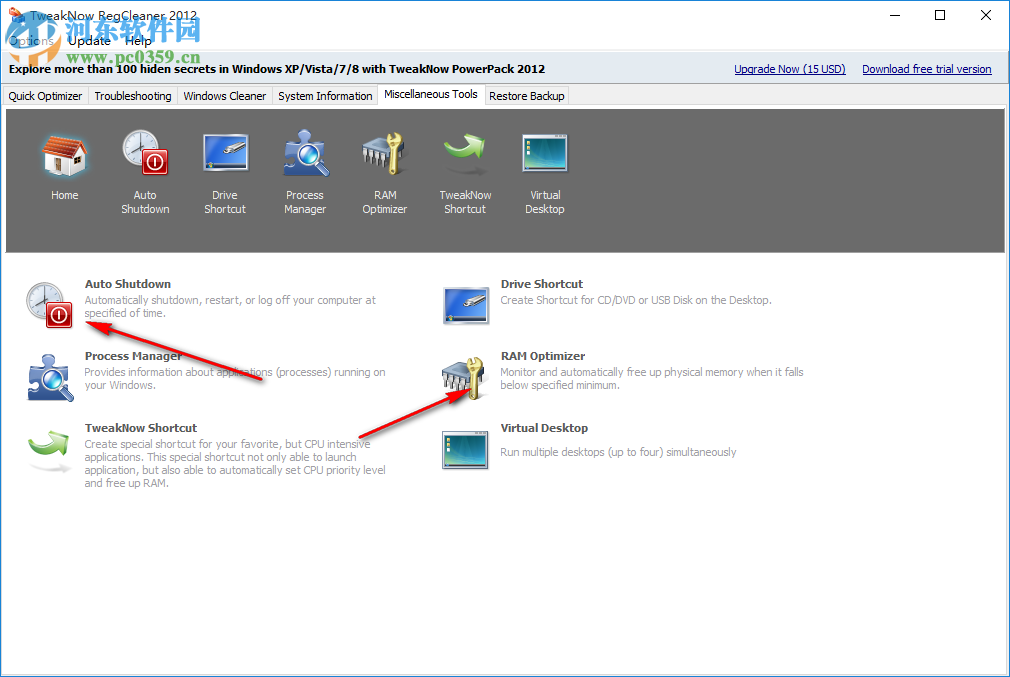Open RAM Optimizer via its toolbar icon

pos(384,152)
